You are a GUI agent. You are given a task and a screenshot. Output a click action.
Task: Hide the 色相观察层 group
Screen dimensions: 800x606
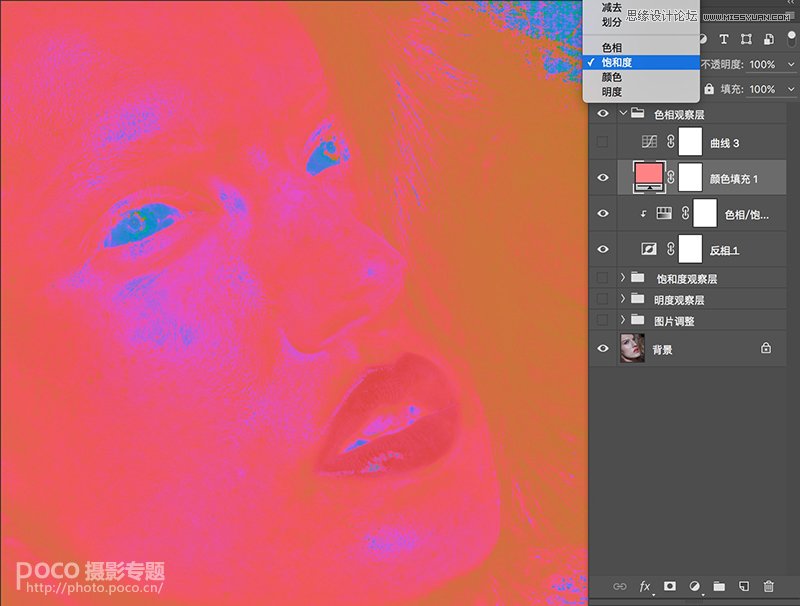(603, 113)
